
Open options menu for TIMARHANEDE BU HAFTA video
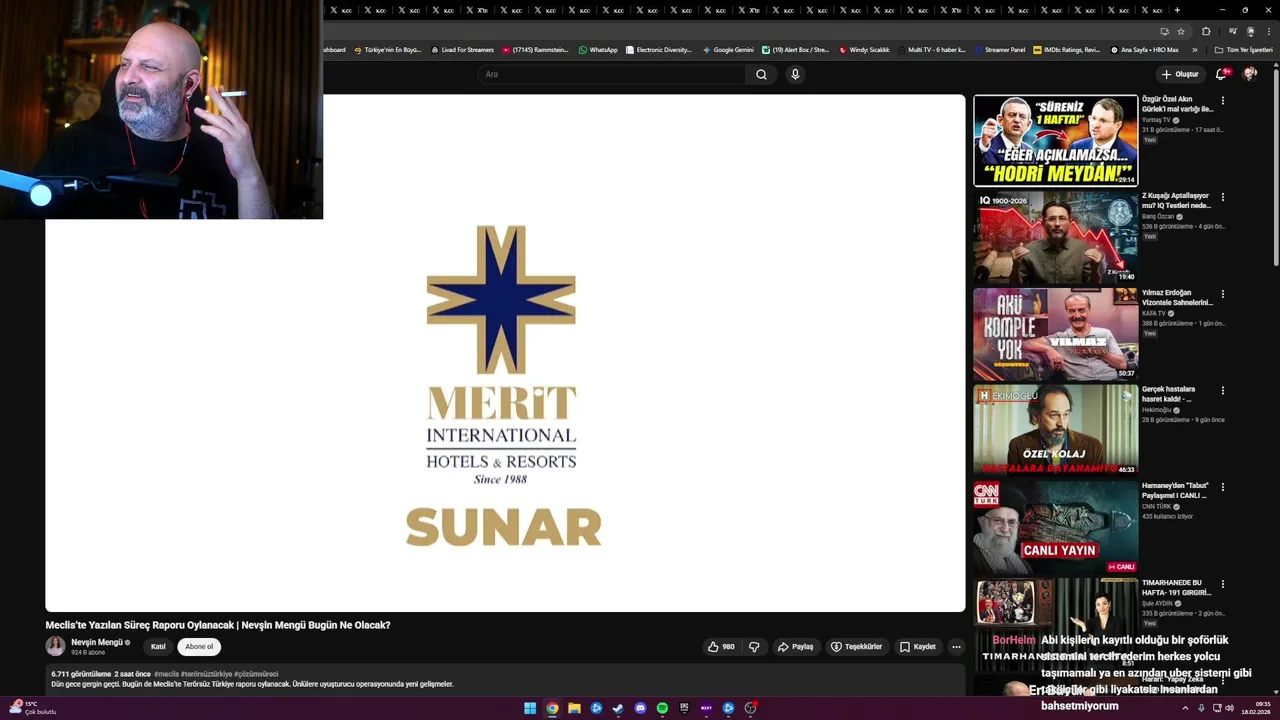point(1222,584)
